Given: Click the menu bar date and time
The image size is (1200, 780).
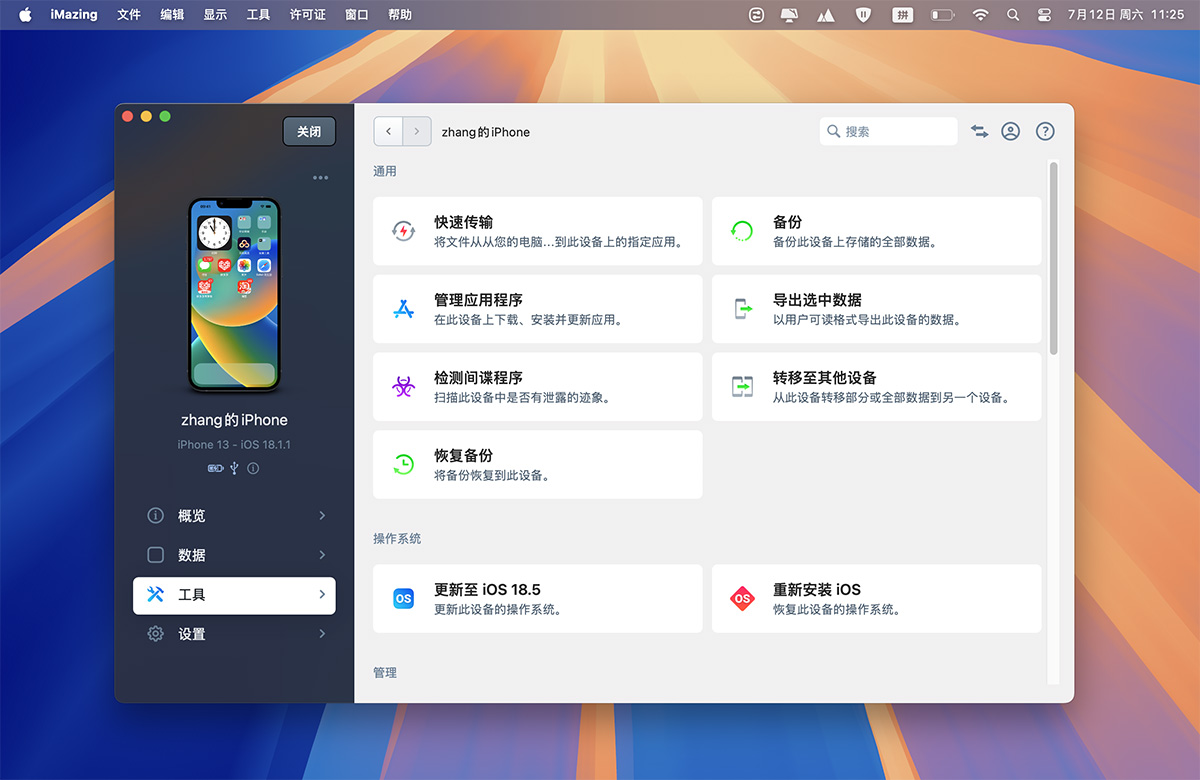Looking at the screenshot, I should pyautogui.click(x=1125, y=15).
